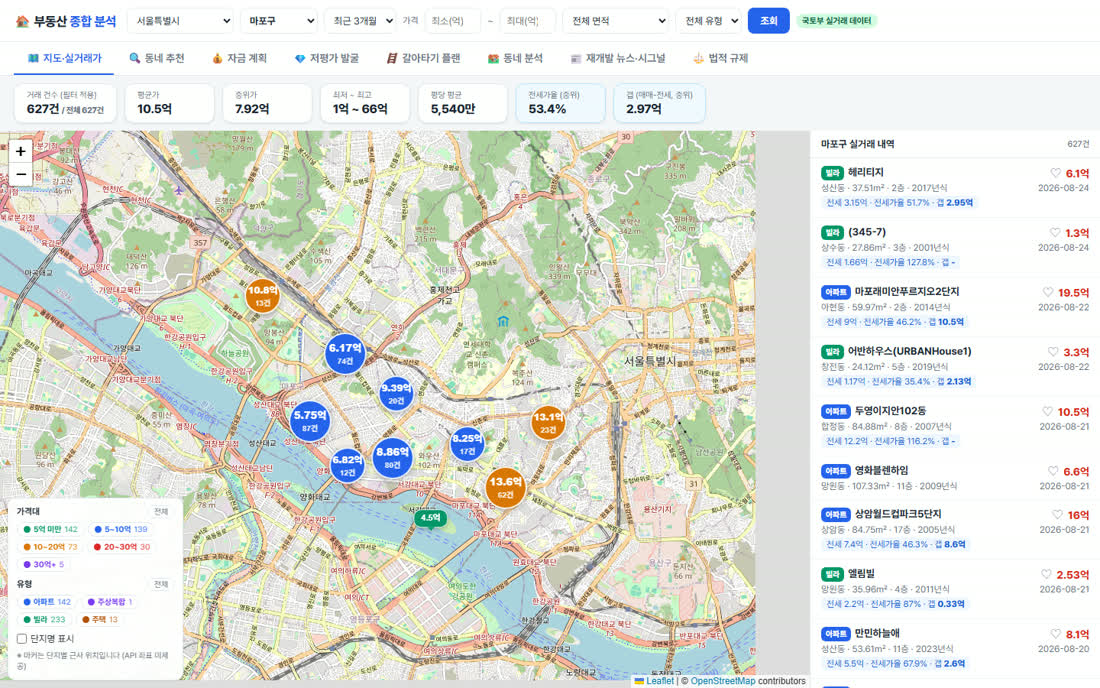
Task: Heart the 마포래미안푸르지오2단지 listing
Action: [1048, 292]
